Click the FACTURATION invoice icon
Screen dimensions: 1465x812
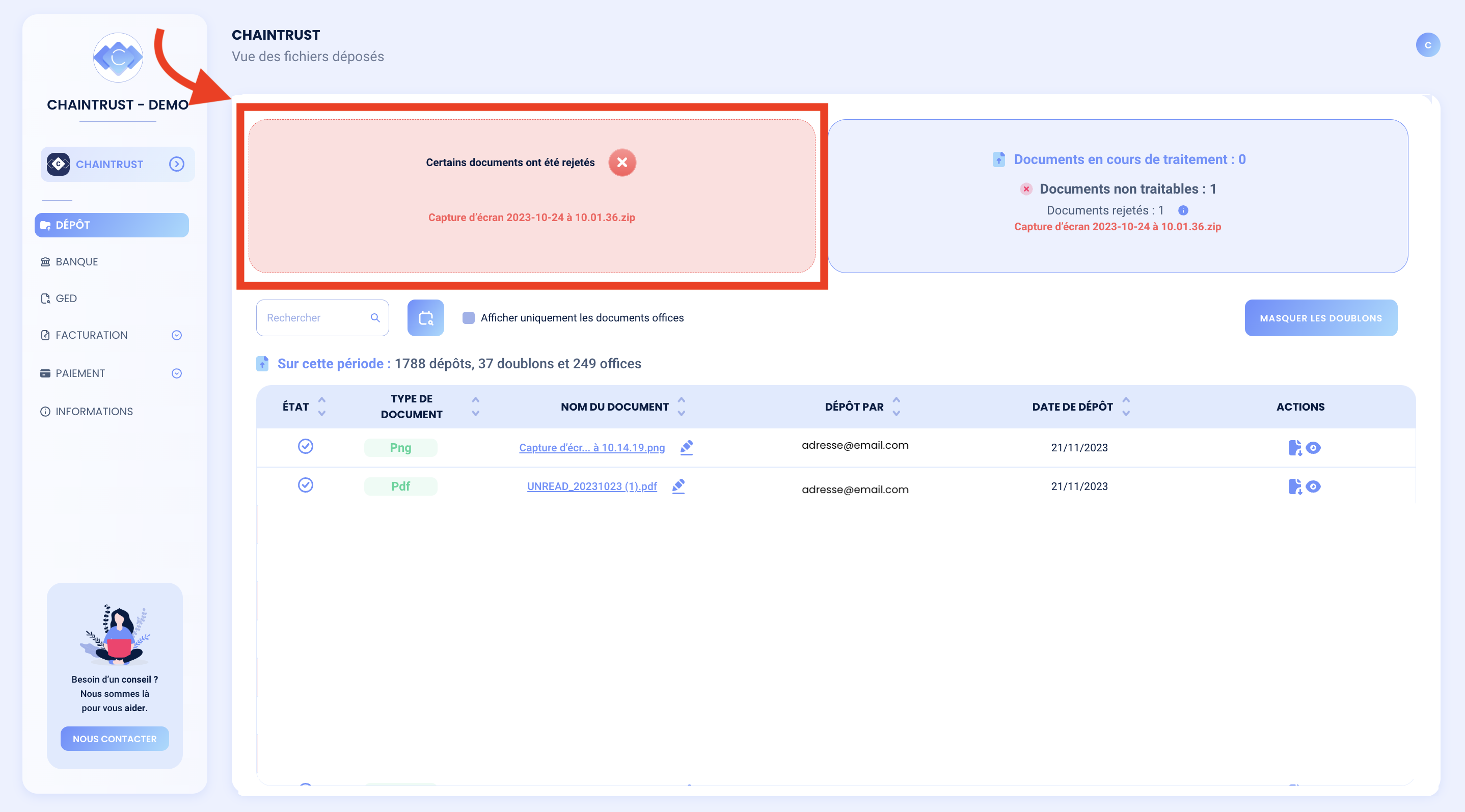pyautogui.click(x=45, y=335)
